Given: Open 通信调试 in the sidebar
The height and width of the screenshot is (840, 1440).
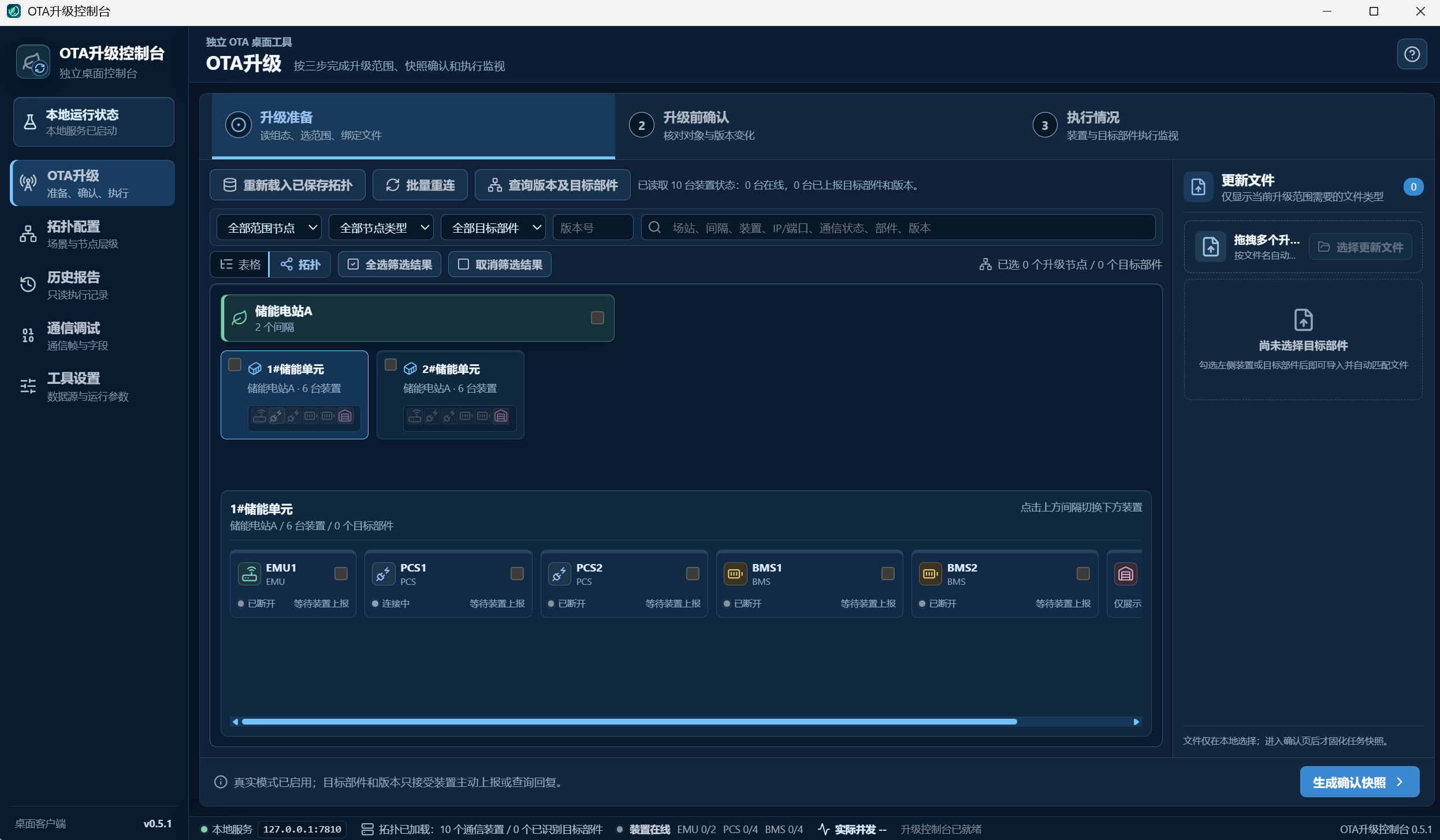Looking at the screenshot, I should (x=93, y=335).
